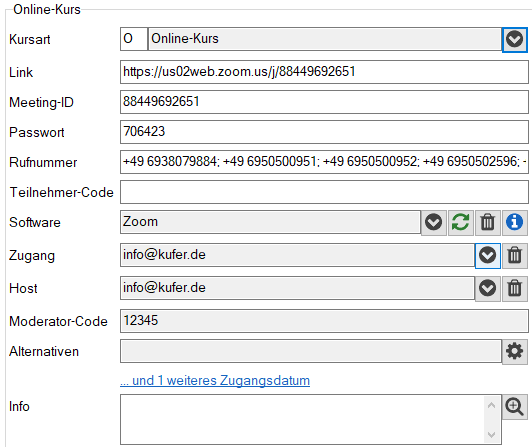This screenshot has width=532, height=447.
Task: Click the Host field showing info@kufer.de
Action: (297, 288)
